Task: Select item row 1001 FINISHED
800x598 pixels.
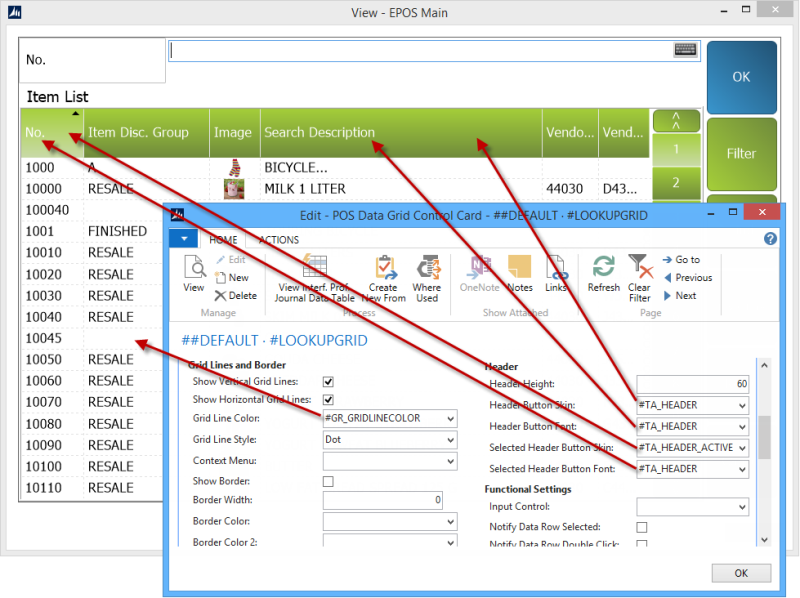Action: coord(92,231)
